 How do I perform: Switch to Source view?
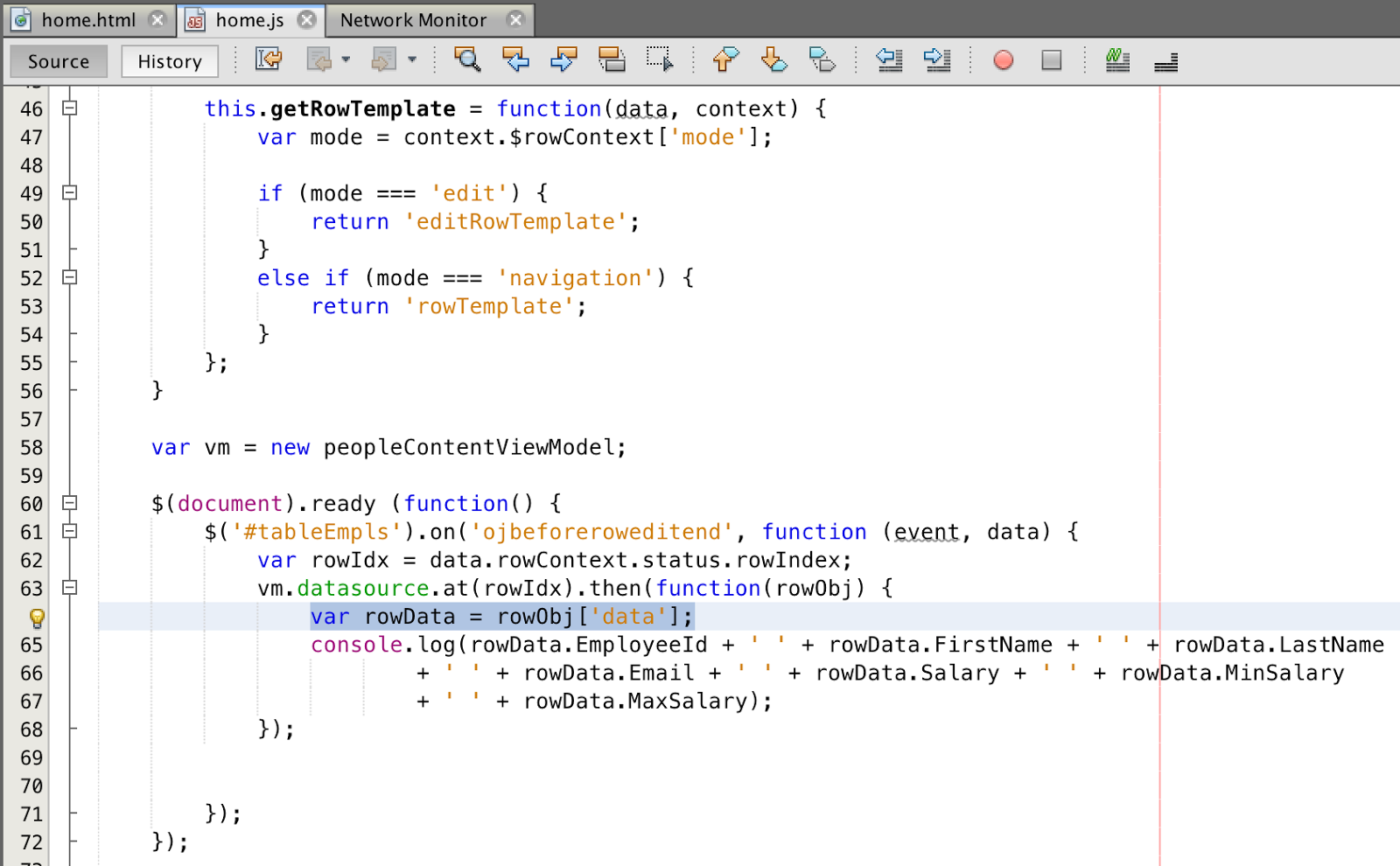coord(58,61)
